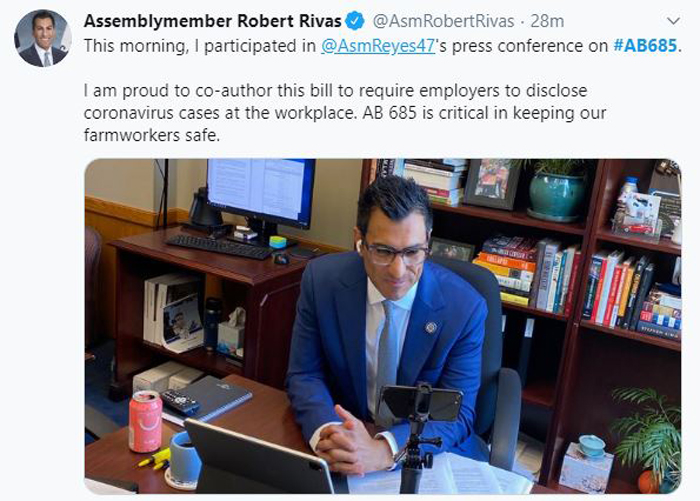Open the #AB685 hashtag
700x501 pixels.
coord(645,46)
